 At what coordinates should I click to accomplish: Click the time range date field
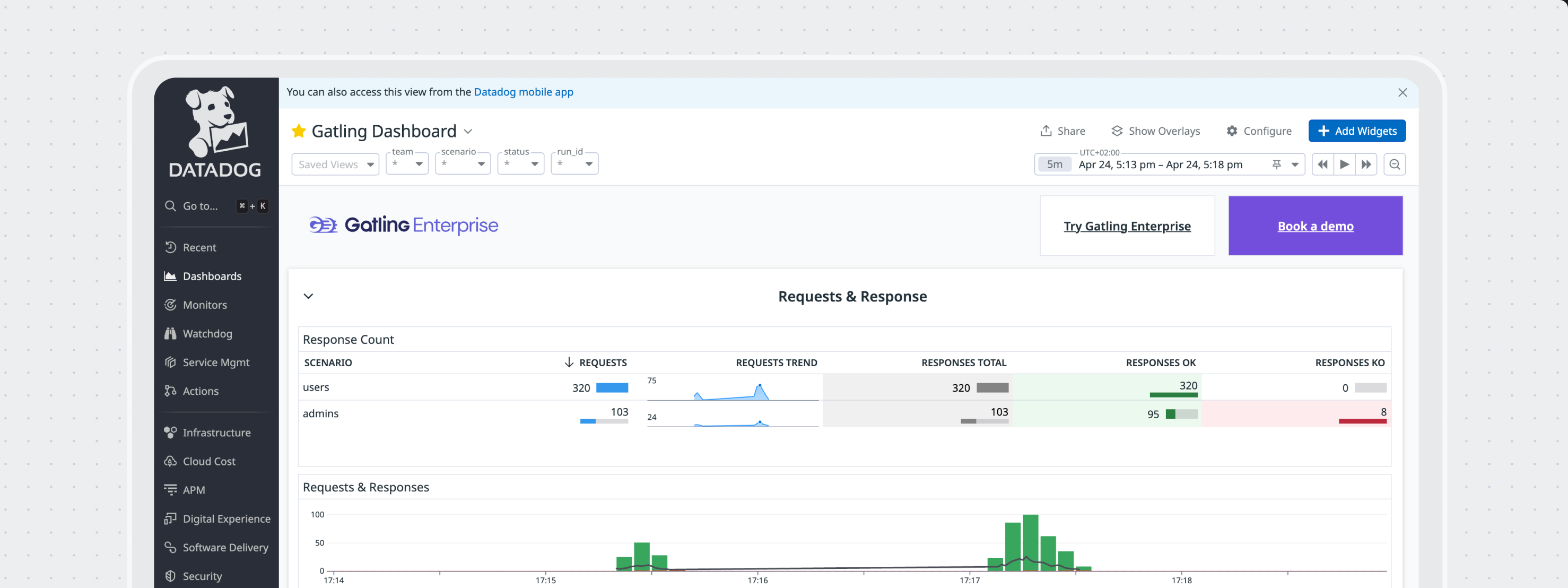(x=1160, y=165)
